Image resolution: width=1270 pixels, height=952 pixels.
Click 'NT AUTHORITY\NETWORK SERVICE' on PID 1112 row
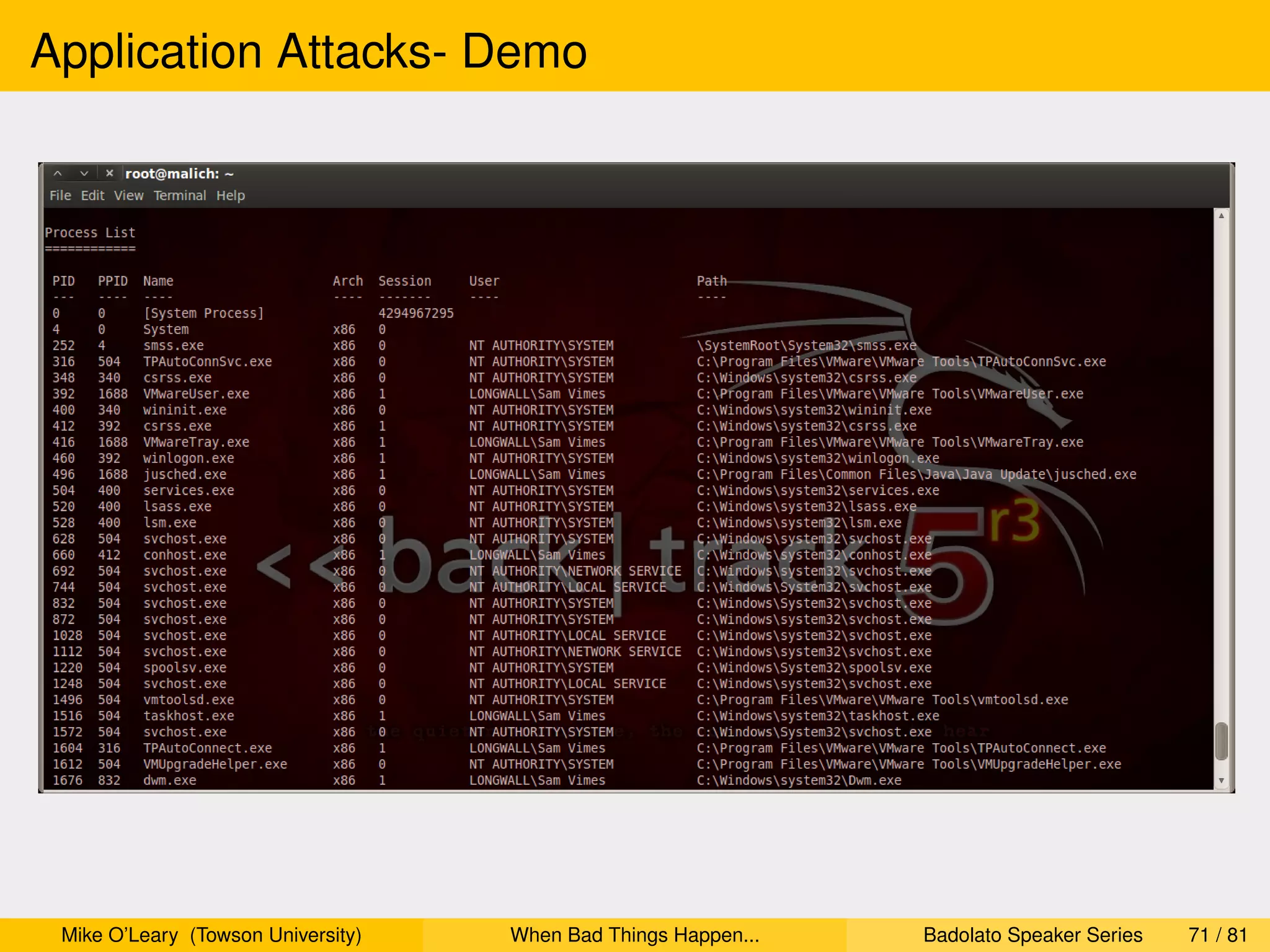click(x=575, y=652)
